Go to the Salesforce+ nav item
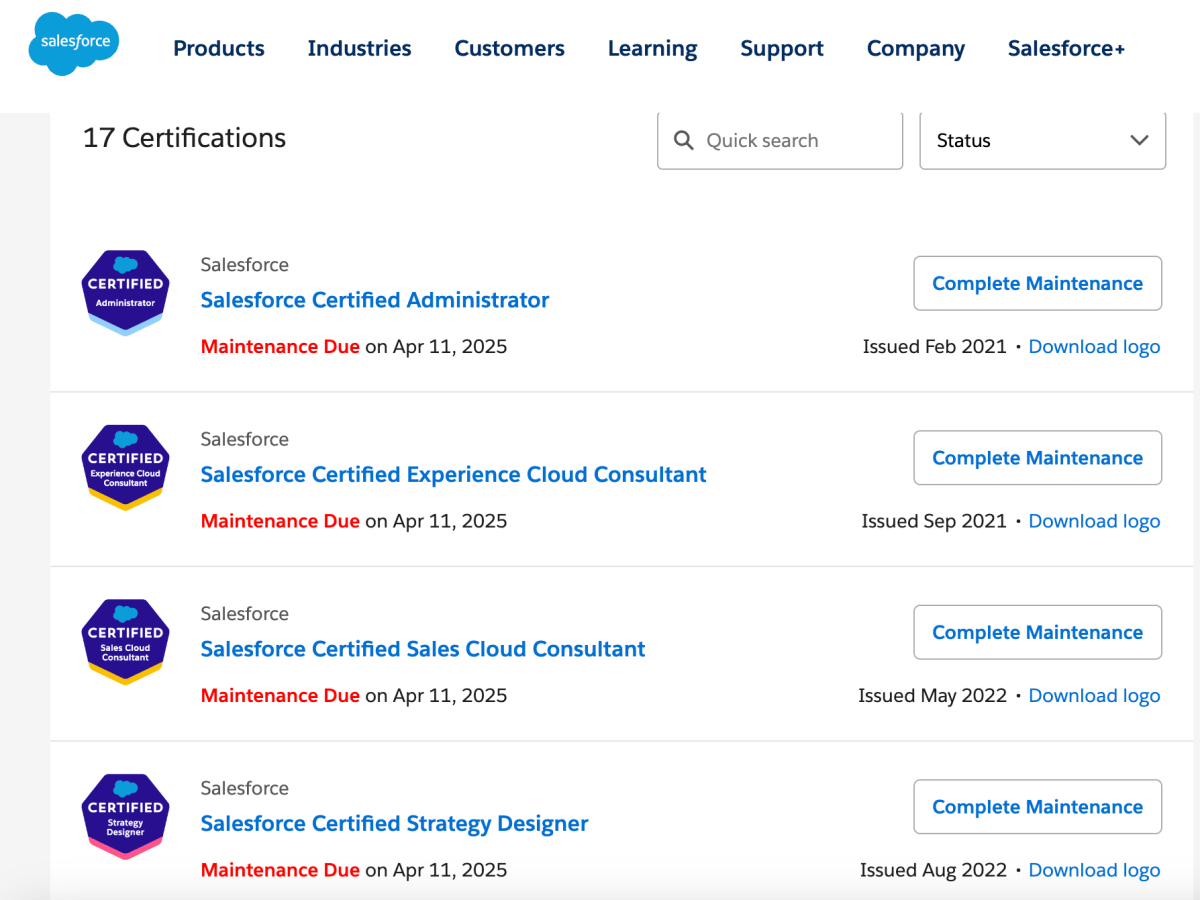Screen dimensions: 1200x900 click(x=1066, y=48)
